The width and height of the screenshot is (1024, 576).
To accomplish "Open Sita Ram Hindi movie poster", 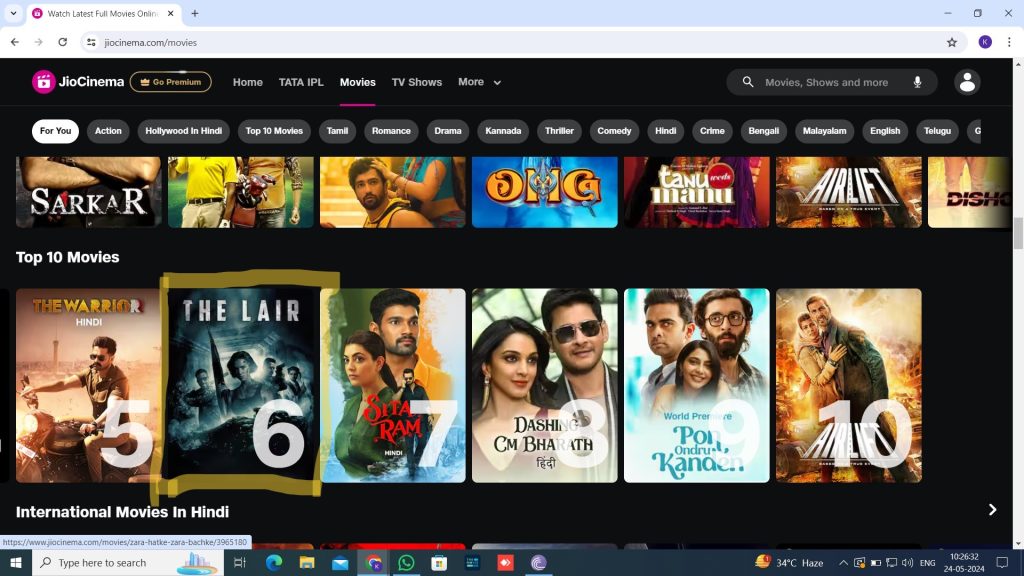I will 392,385.
